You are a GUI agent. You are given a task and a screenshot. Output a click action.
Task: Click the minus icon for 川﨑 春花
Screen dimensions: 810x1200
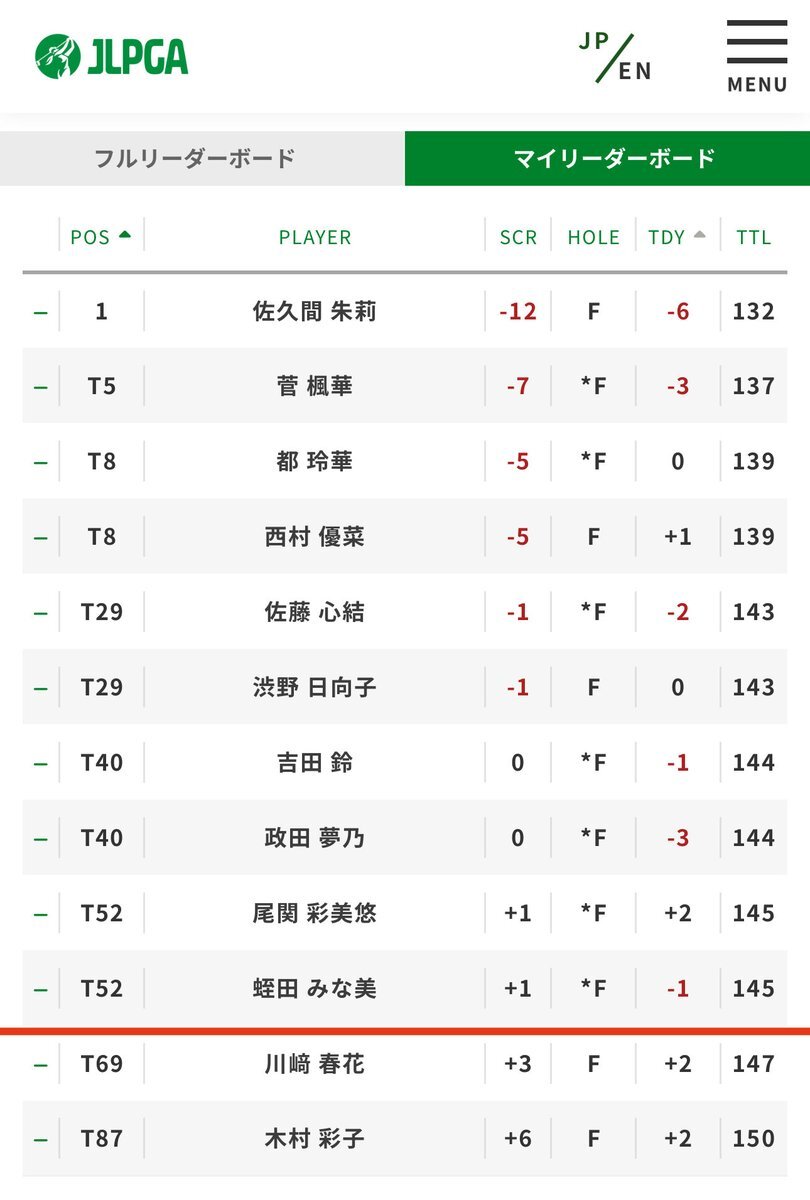[x=40, y=1064]
